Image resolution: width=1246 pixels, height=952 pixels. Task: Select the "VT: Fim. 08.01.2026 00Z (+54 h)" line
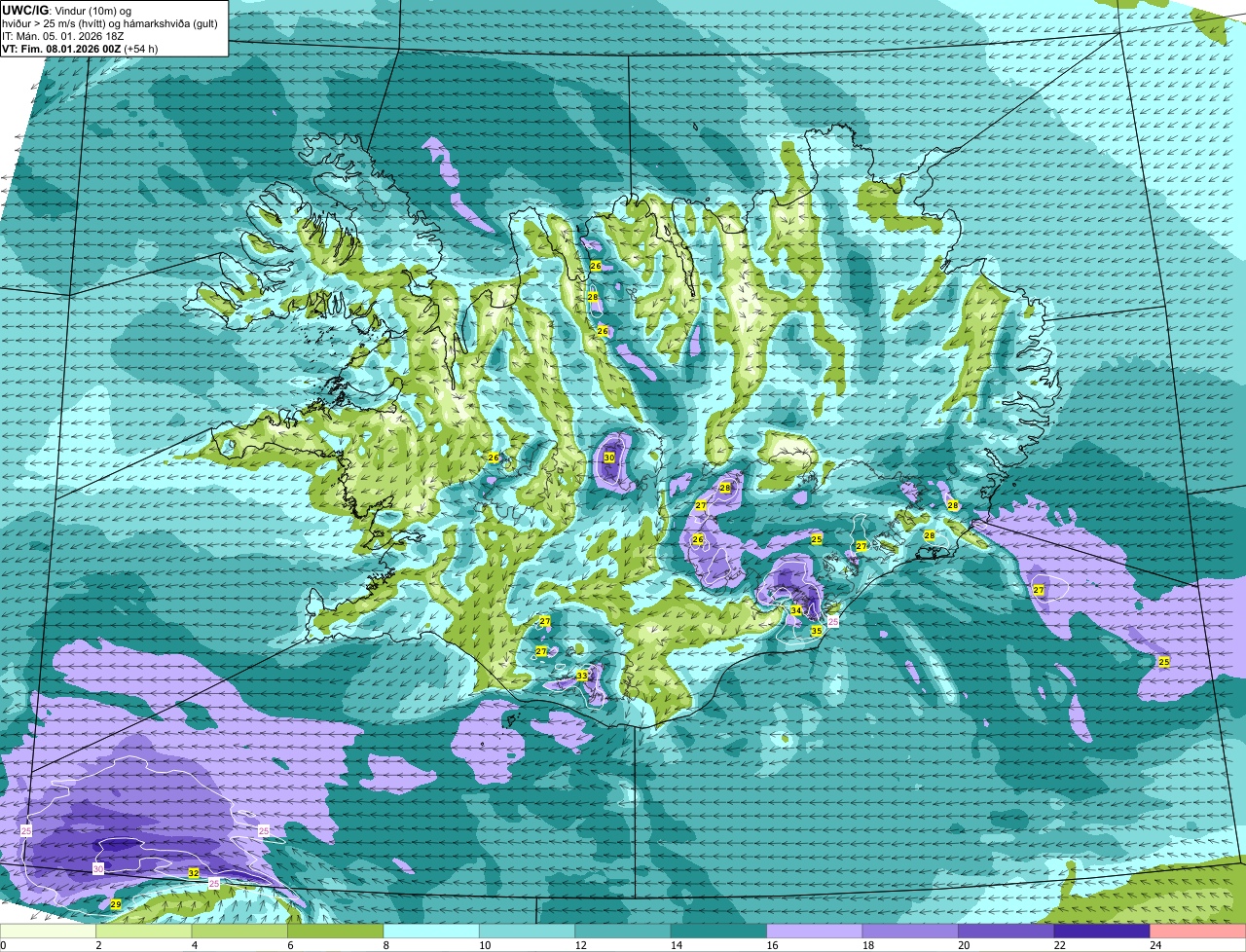point(80,48)
